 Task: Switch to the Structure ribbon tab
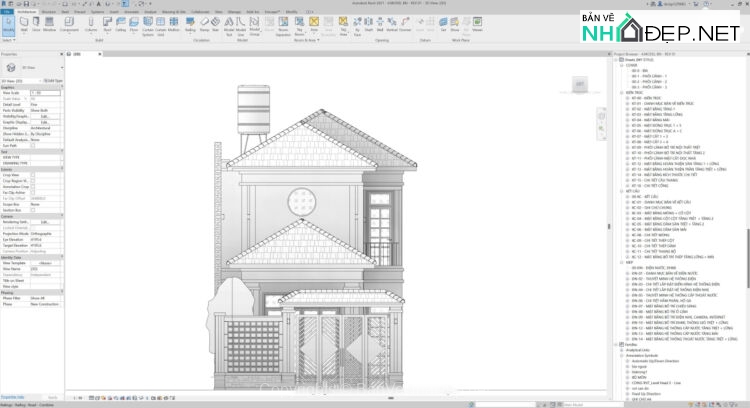point(48,12)
